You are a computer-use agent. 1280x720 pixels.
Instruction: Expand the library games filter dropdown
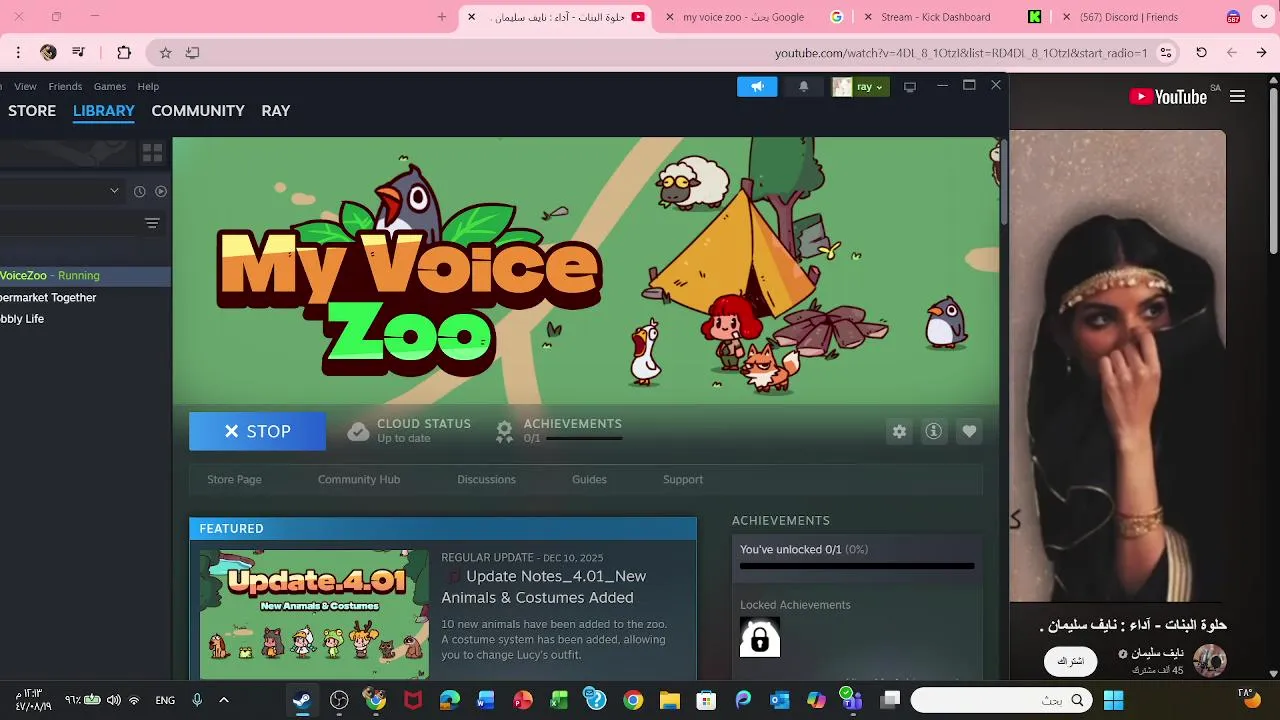tap(114, 191)
